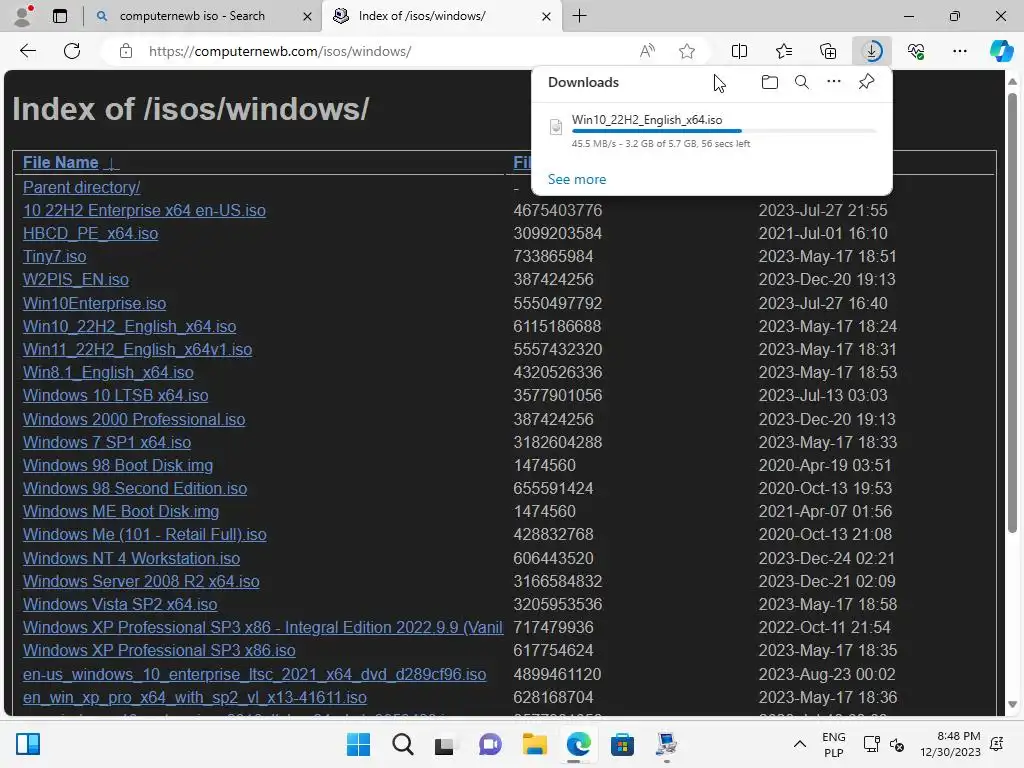Image resolution: width=1024 pixels, height=768 pixels.
Task: Download Win10Enterprise.iso
Action: point(94,303)
